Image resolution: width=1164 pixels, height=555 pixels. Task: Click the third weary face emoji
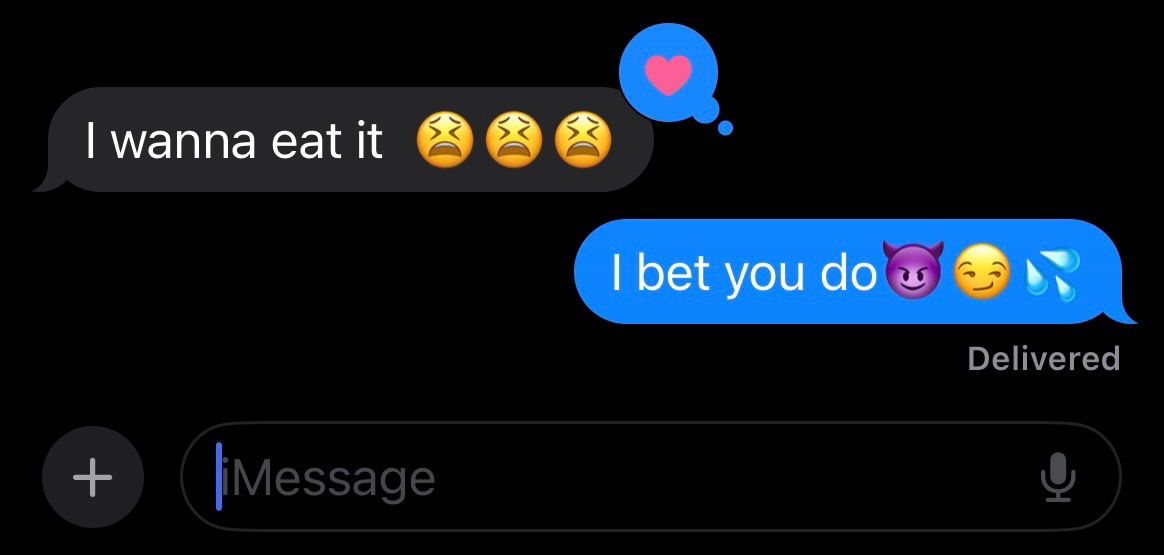tap(583, 139)
